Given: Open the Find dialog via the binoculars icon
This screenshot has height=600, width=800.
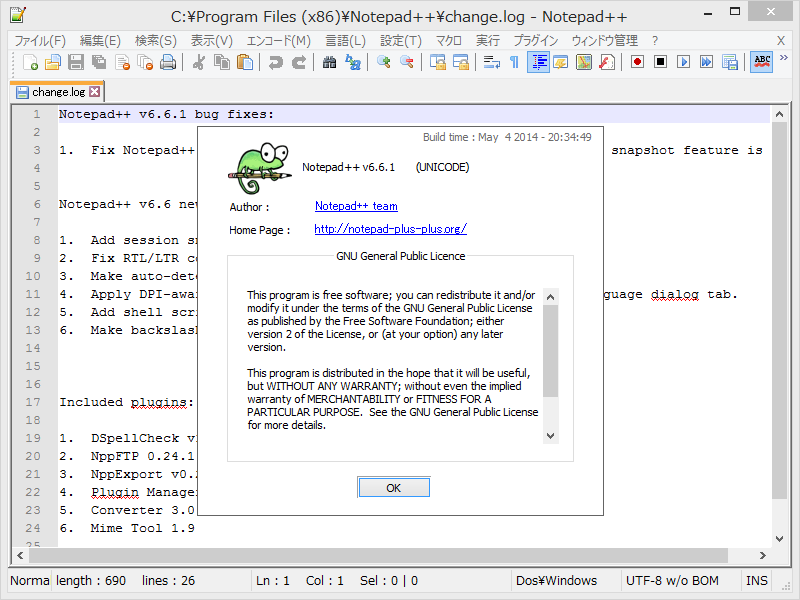Looking at the screenshot, I should pos(330,61).
